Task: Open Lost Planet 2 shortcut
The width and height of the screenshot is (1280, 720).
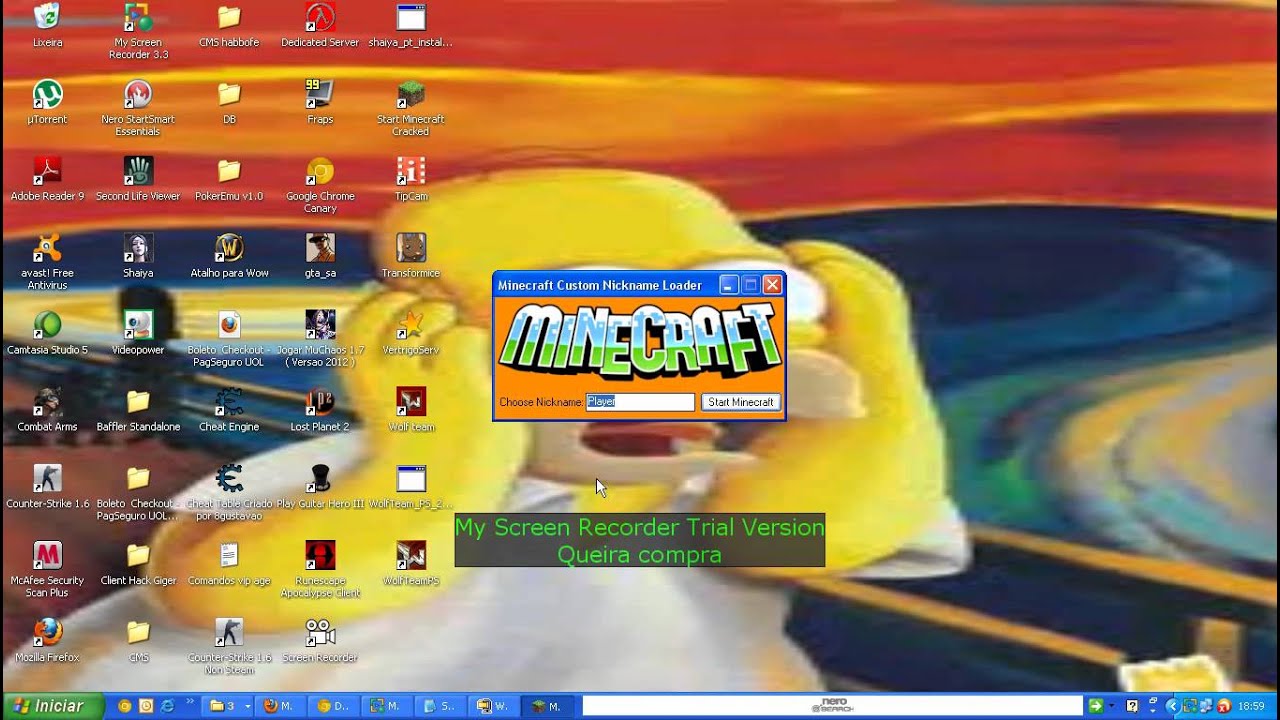Action: point(320,411)
